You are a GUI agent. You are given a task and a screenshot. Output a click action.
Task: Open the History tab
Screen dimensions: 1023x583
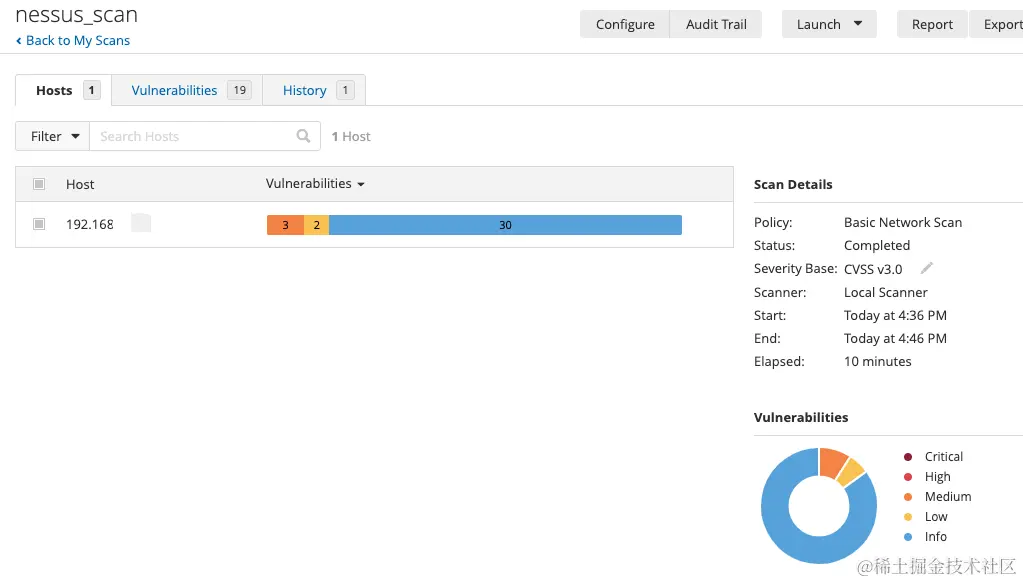[x=314, y=90]
